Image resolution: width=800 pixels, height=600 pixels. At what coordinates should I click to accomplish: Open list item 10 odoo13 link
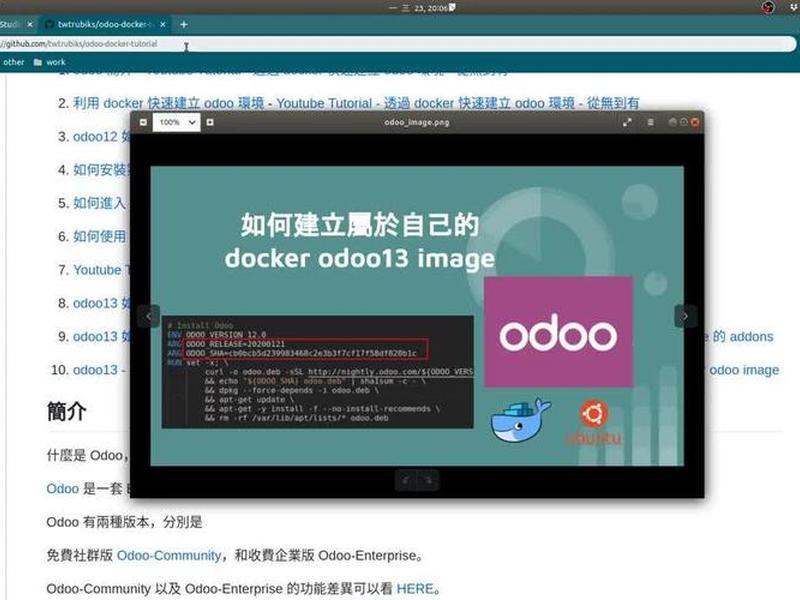click(99, 370)
